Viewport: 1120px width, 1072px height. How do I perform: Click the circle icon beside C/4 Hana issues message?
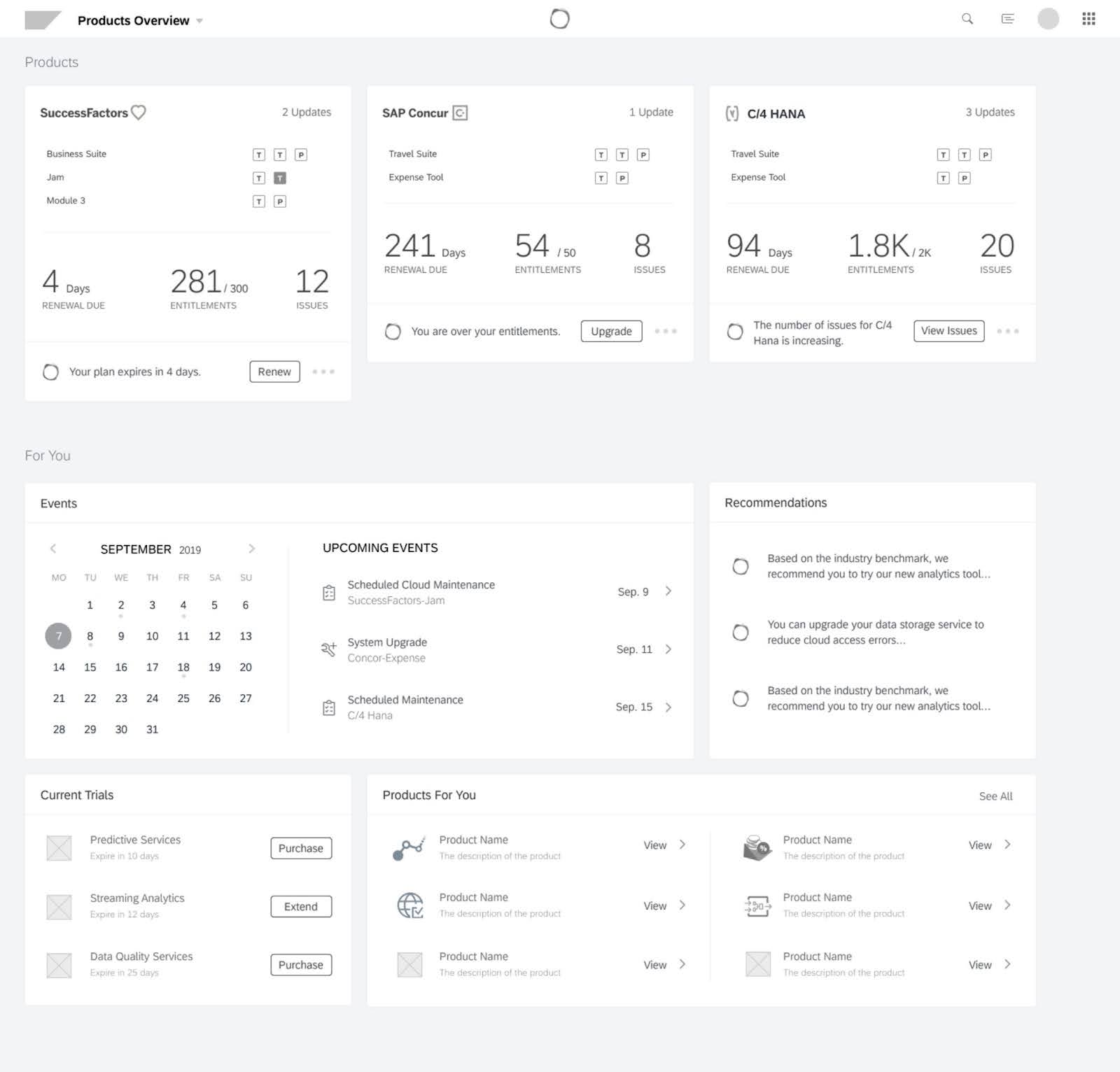(x=735, y=332)
